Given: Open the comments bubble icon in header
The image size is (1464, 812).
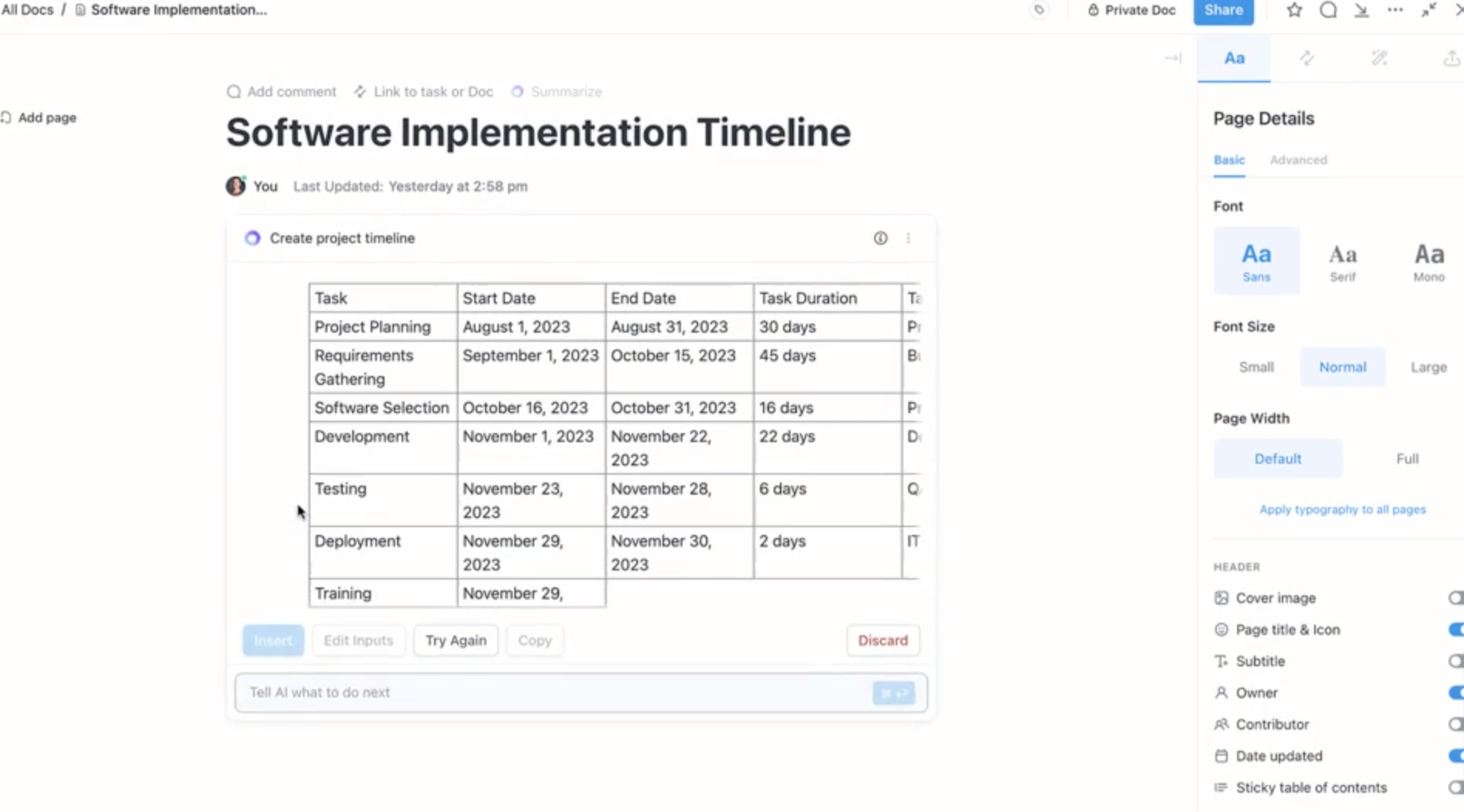Looking at the screenshot, I should pos(1328,10).
